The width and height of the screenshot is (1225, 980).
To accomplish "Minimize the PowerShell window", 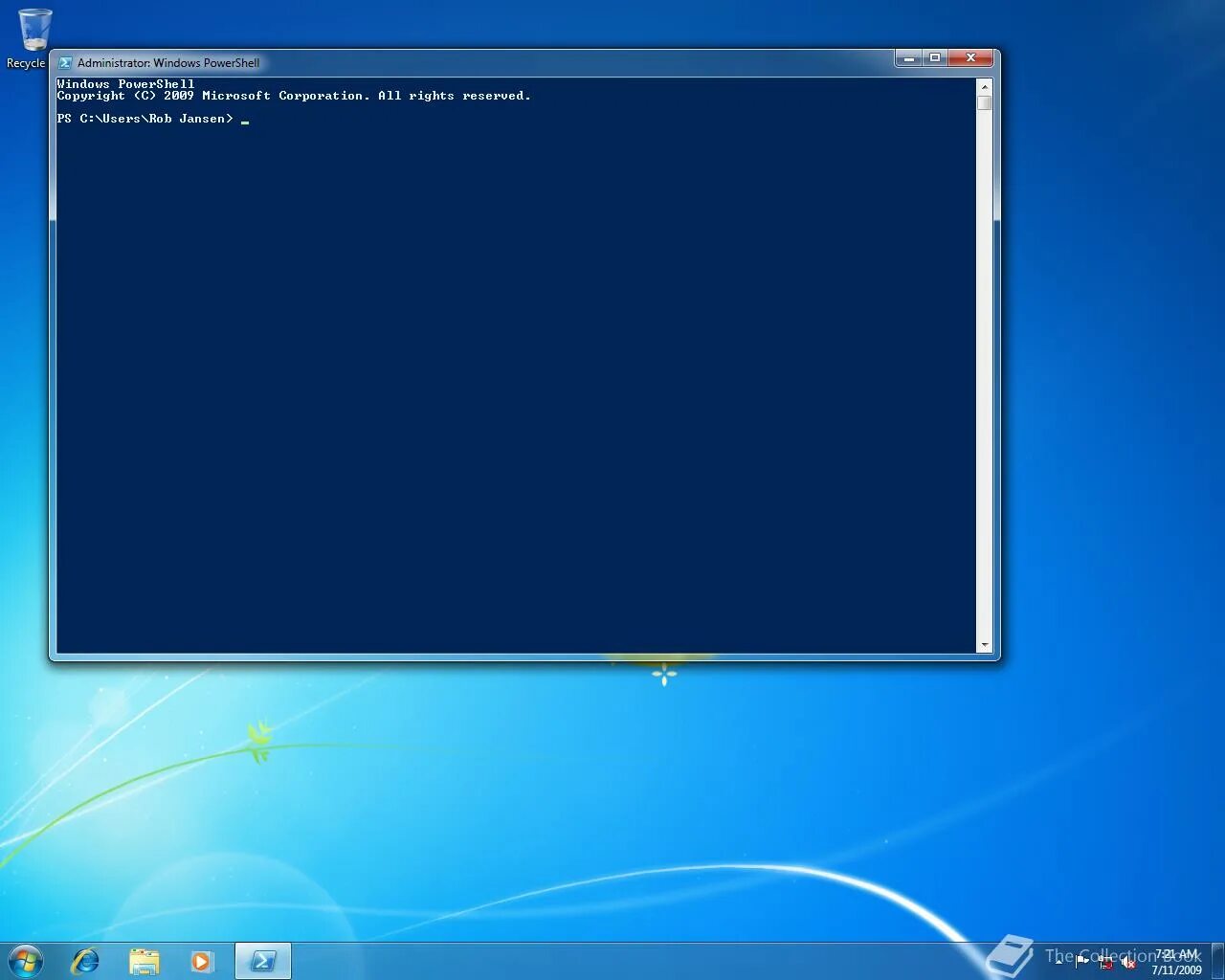I will point(909,58).
